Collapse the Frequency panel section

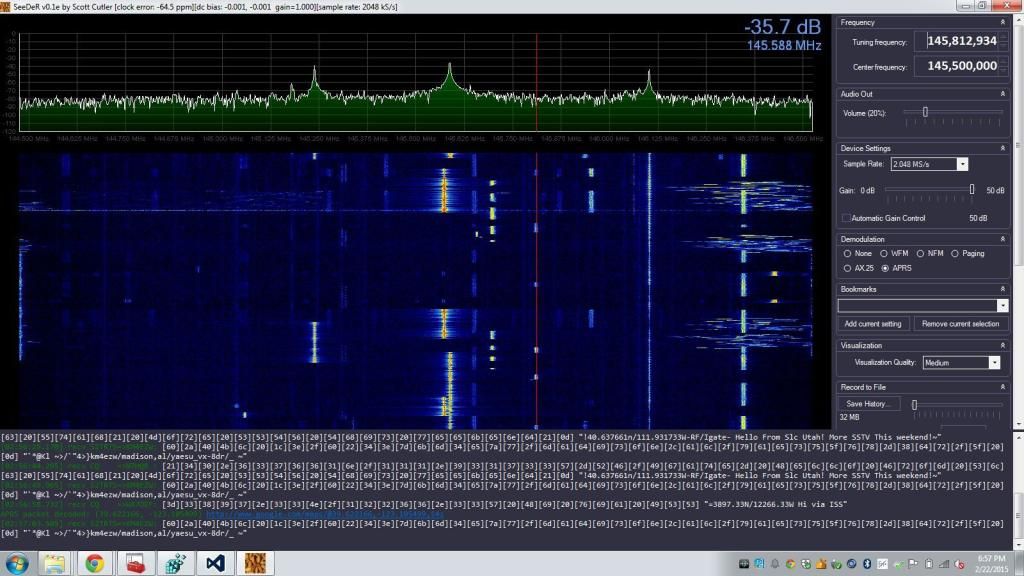coord(1002,22)
